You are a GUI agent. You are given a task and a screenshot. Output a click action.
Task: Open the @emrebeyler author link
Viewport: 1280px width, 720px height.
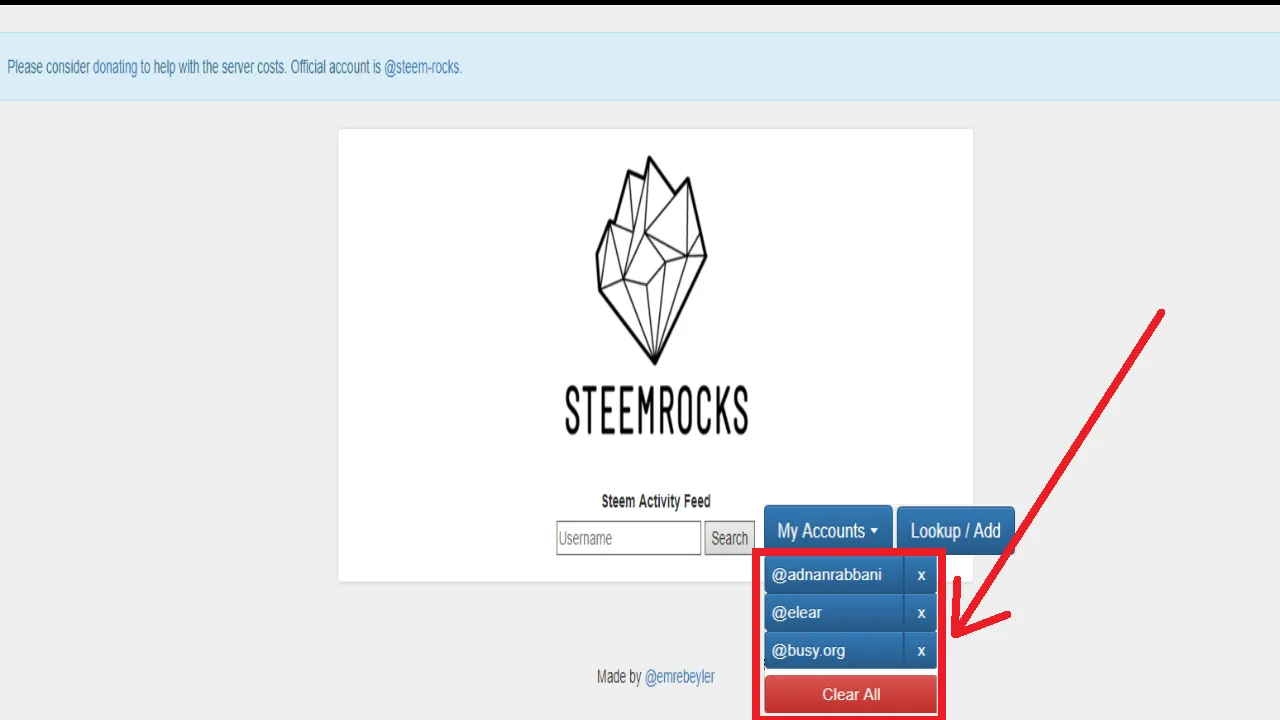680,677
